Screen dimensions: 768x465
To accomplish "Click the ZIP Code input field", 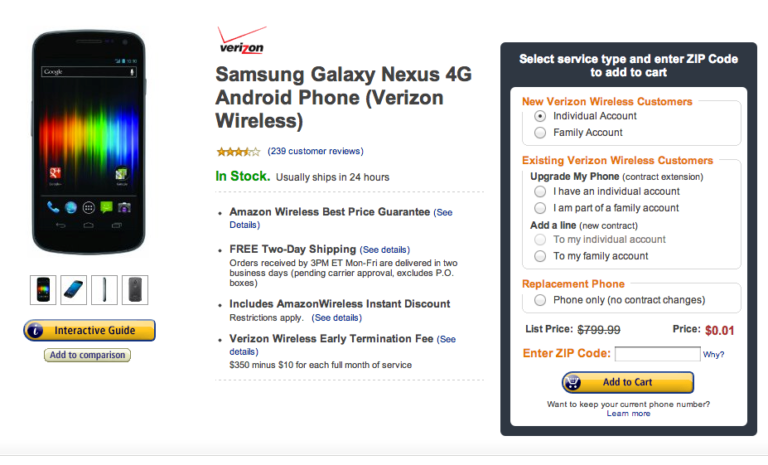I will 657,354.
